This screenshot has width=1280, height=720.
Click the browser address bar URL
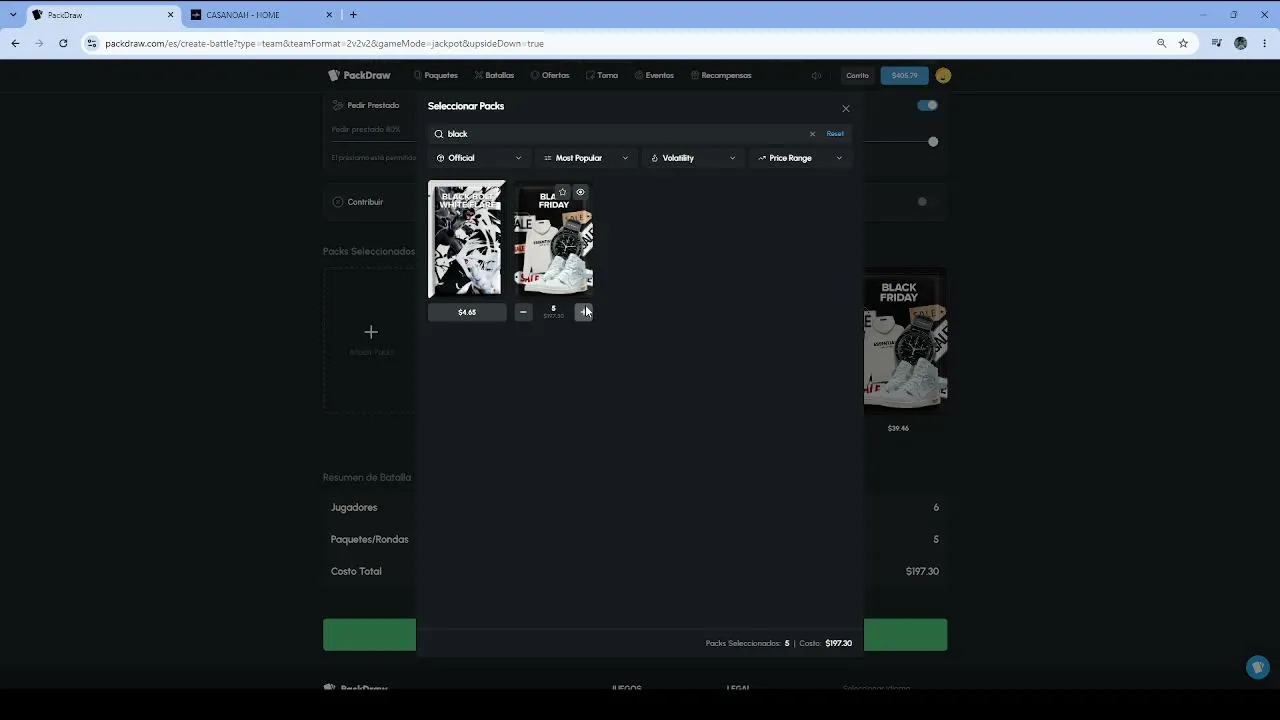[325, 44]
